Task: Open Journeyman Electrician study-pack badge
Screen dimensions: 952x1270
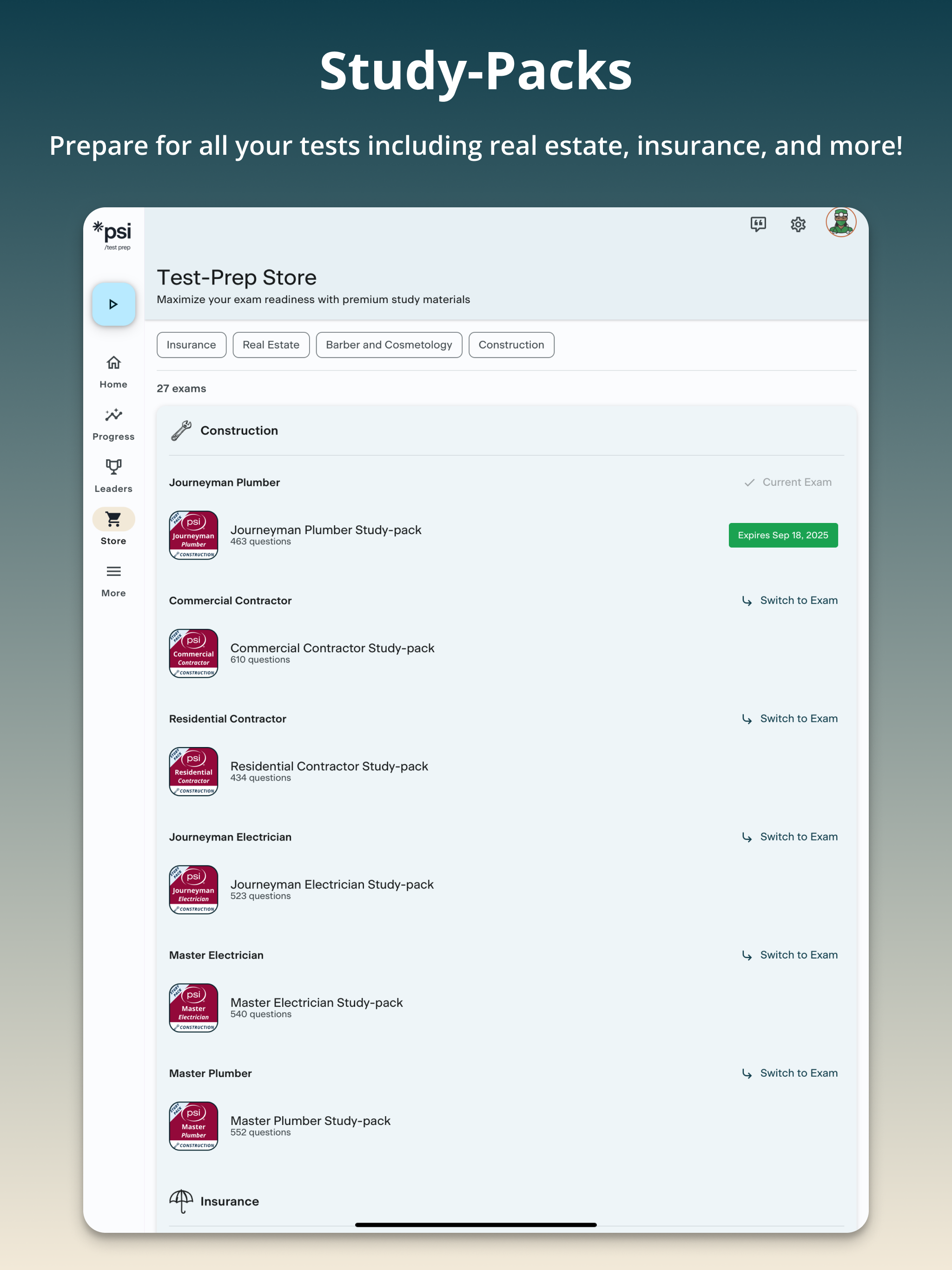Action: pyautogui.click(x=193, y=890)
